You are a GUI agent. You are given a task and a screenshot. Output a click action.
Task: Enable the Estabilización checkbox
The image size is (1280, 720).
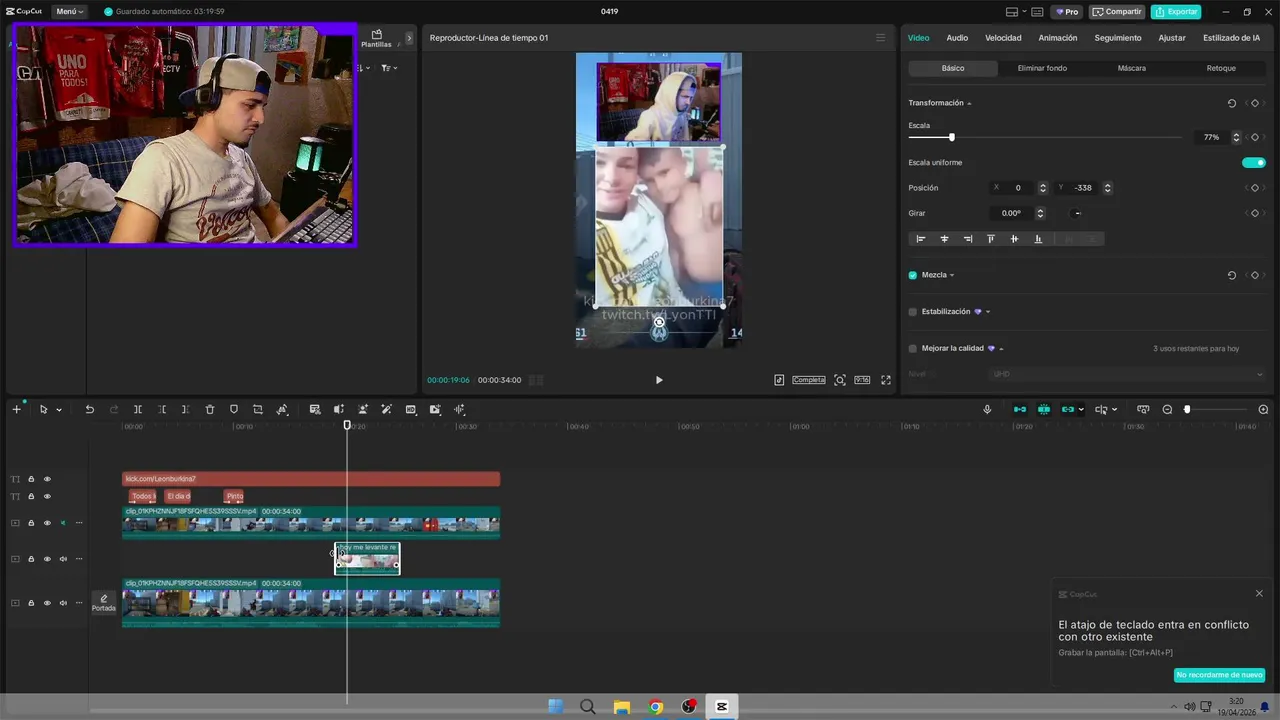[913, 312]
